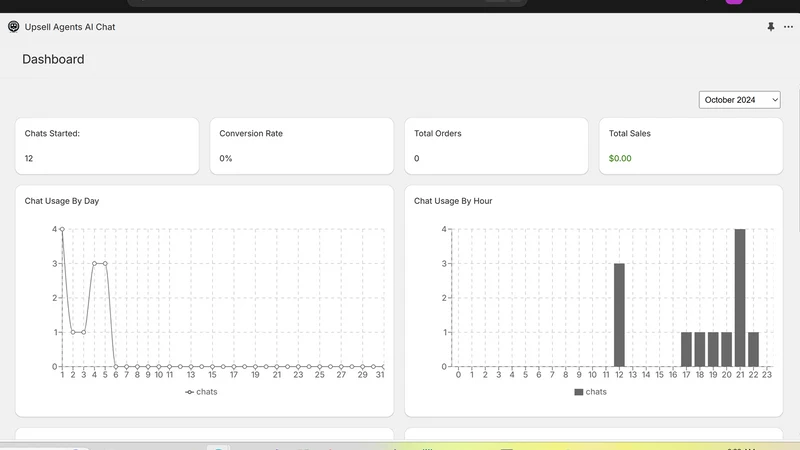800x450 pixels.
Task: Click the hour 18 bar in hourly chart
Action: pos(699,349)
